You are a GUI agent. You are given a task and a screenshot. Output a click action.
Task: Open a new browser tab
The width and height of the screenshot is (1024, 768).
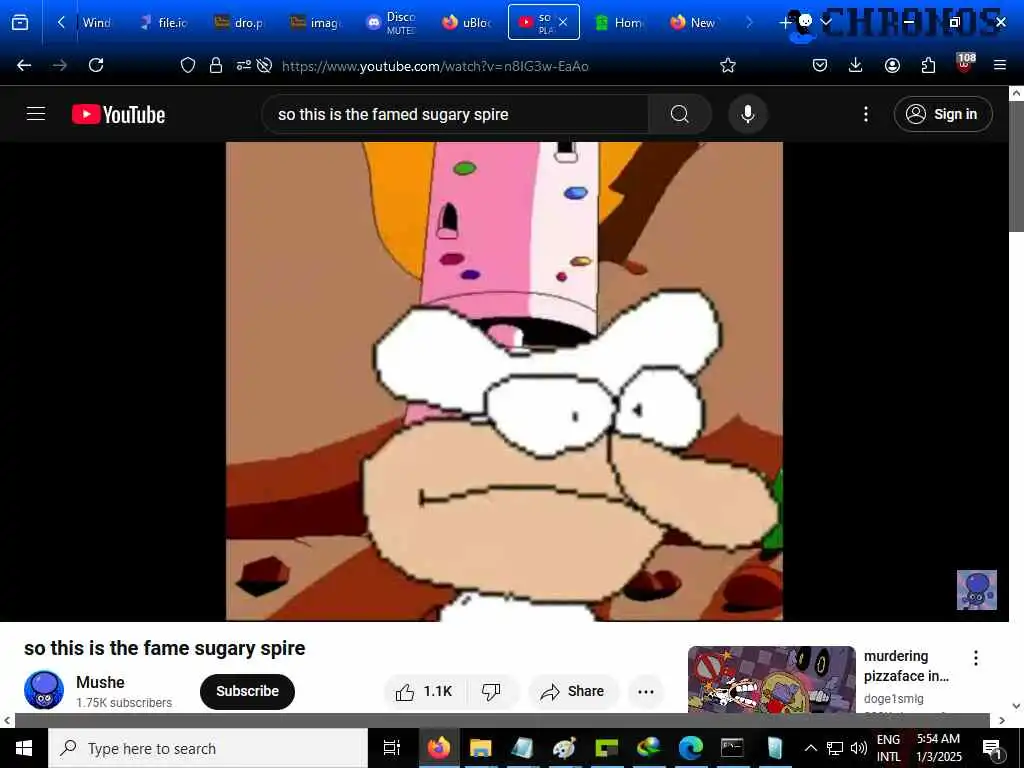784,23
